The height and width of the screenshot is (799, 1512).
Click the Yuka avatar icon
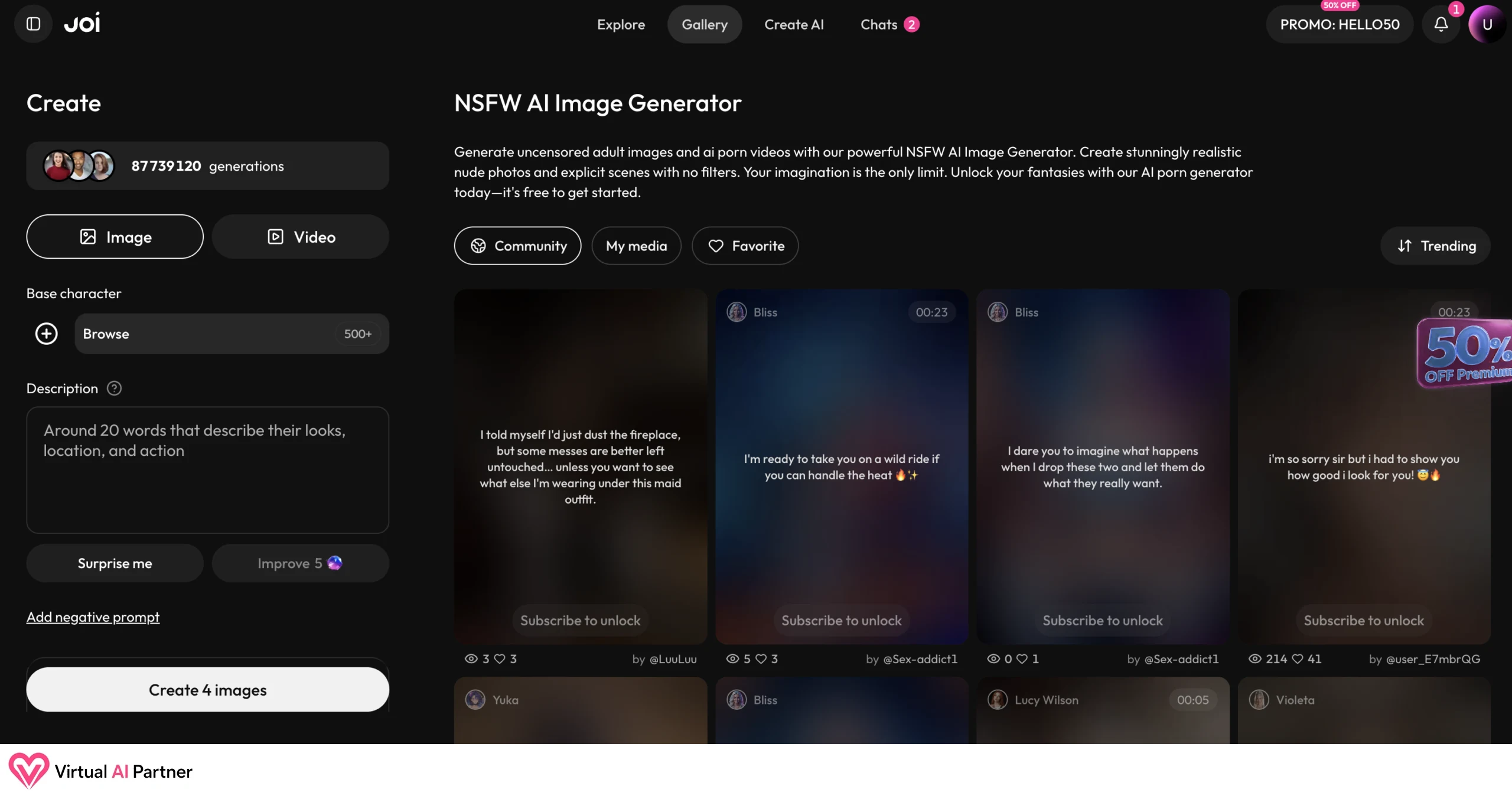click(475, 700)
